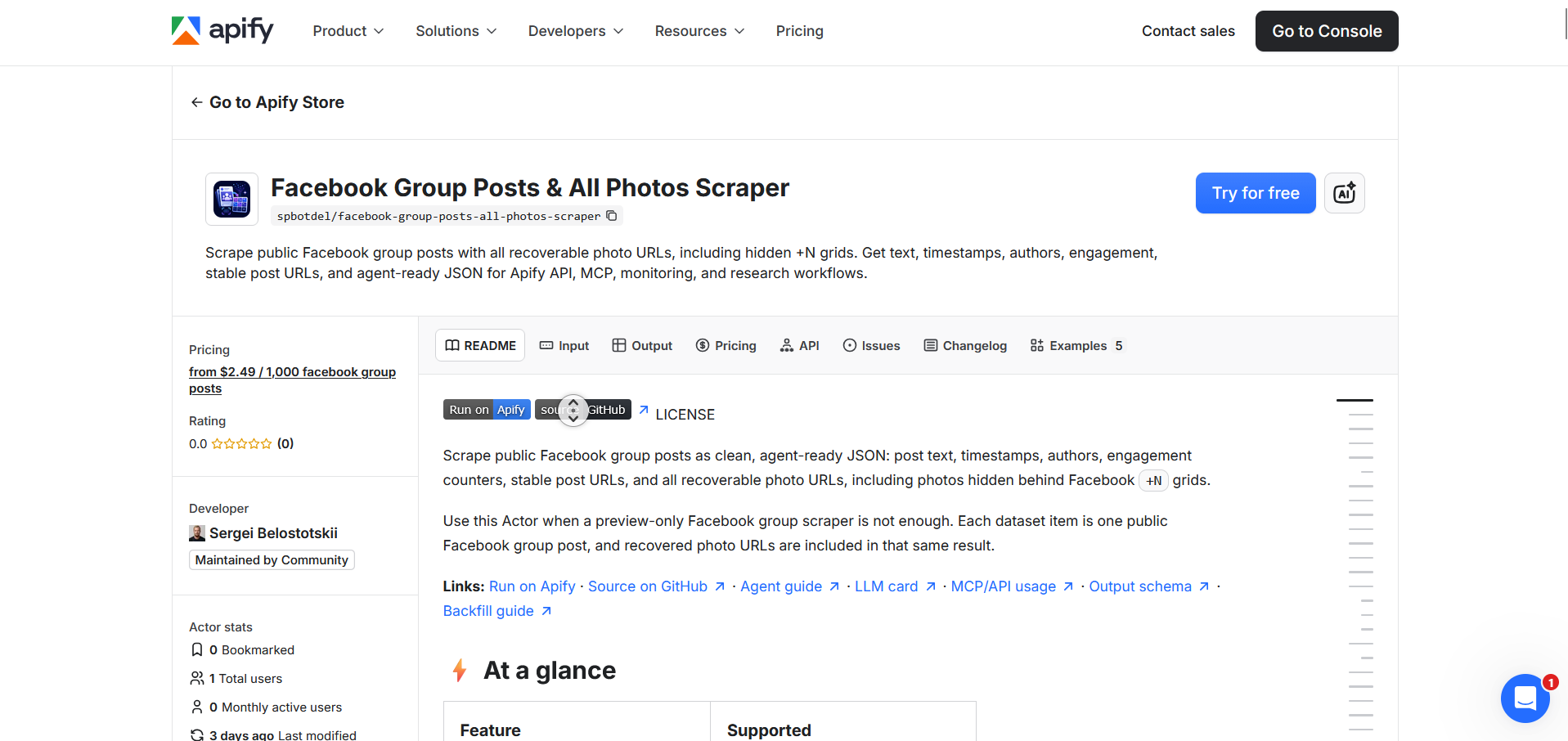Click the Apify logo icon
This screenshot has height=741, width=1568.
186,30
